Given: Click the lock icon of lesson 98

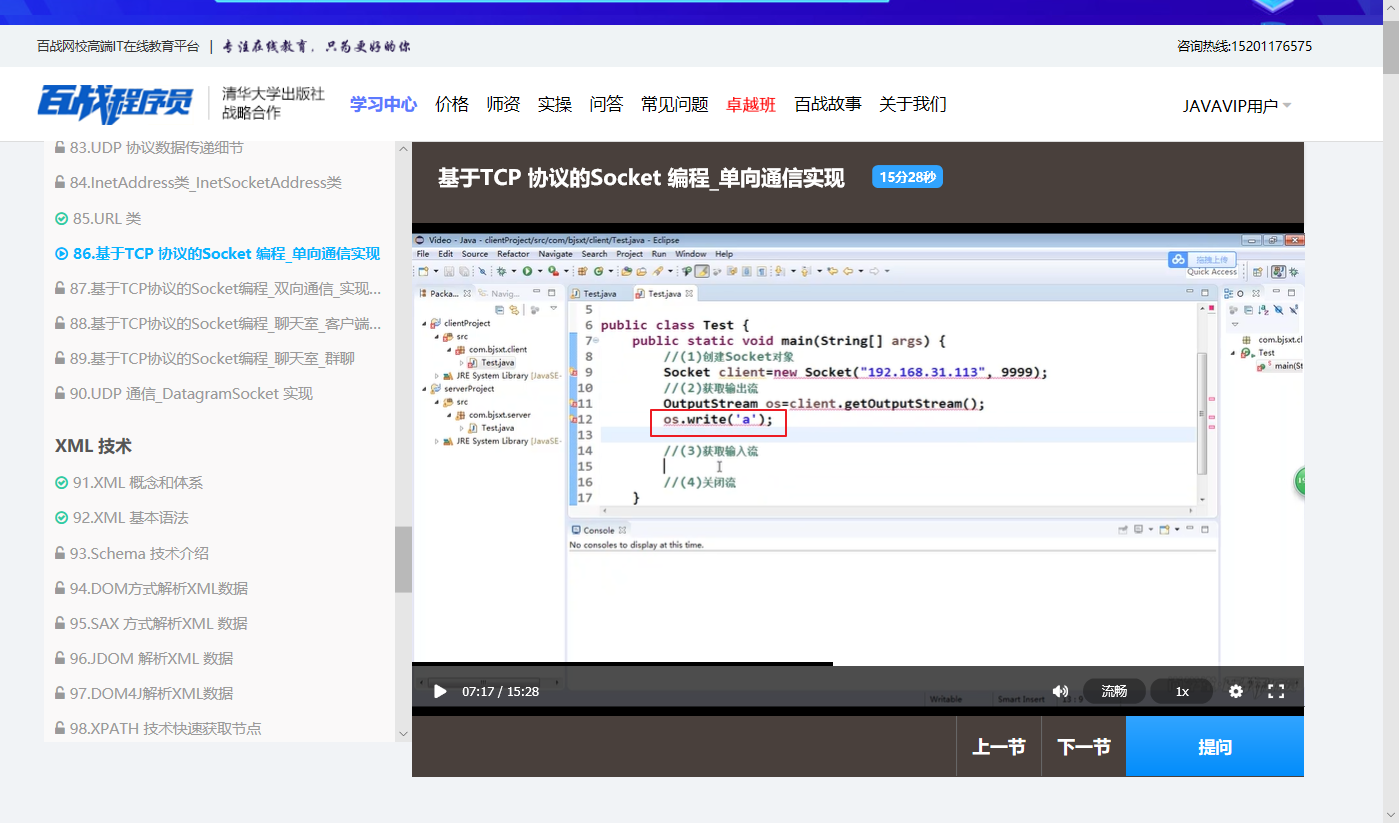Looking at the screenshot, I should 60,728.
